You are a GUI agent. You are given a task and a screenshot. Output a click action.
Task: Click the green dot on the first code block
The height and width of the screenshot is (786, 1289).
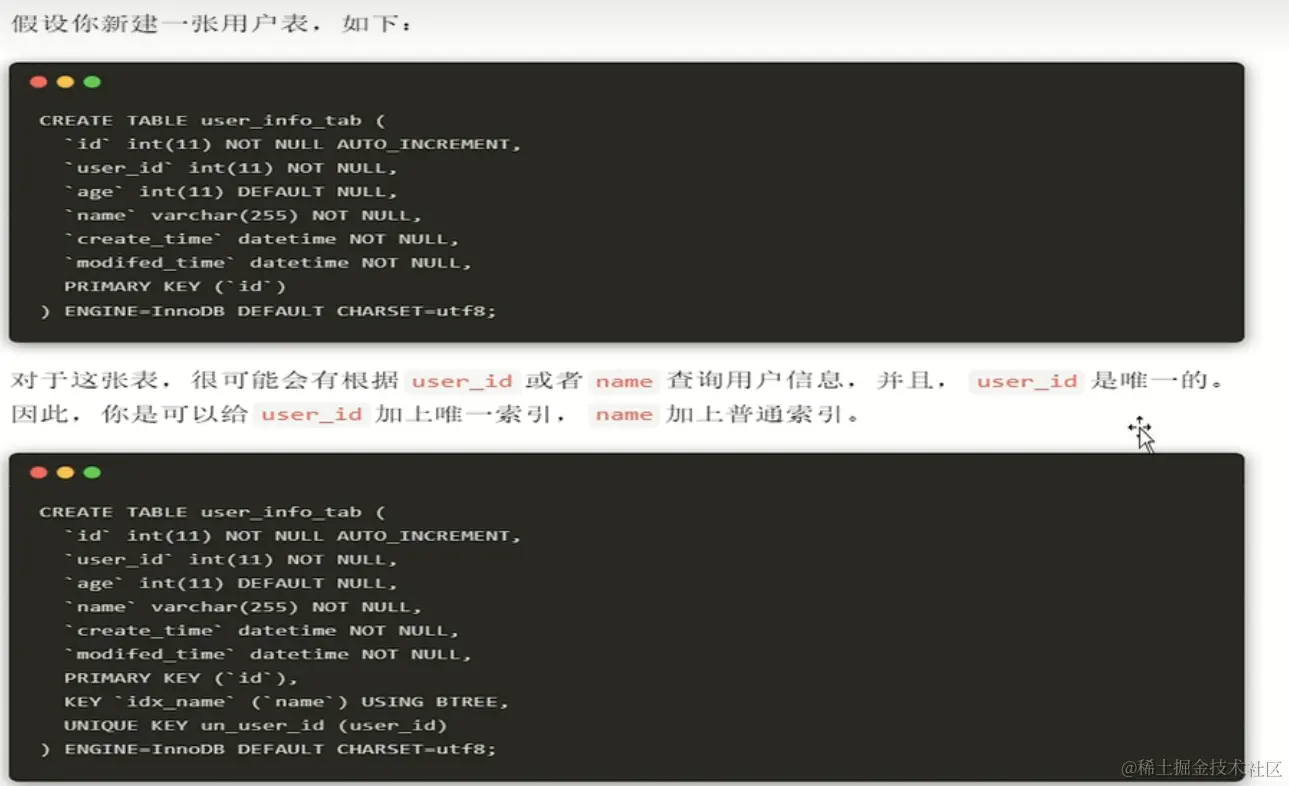(x=93, y=82)
